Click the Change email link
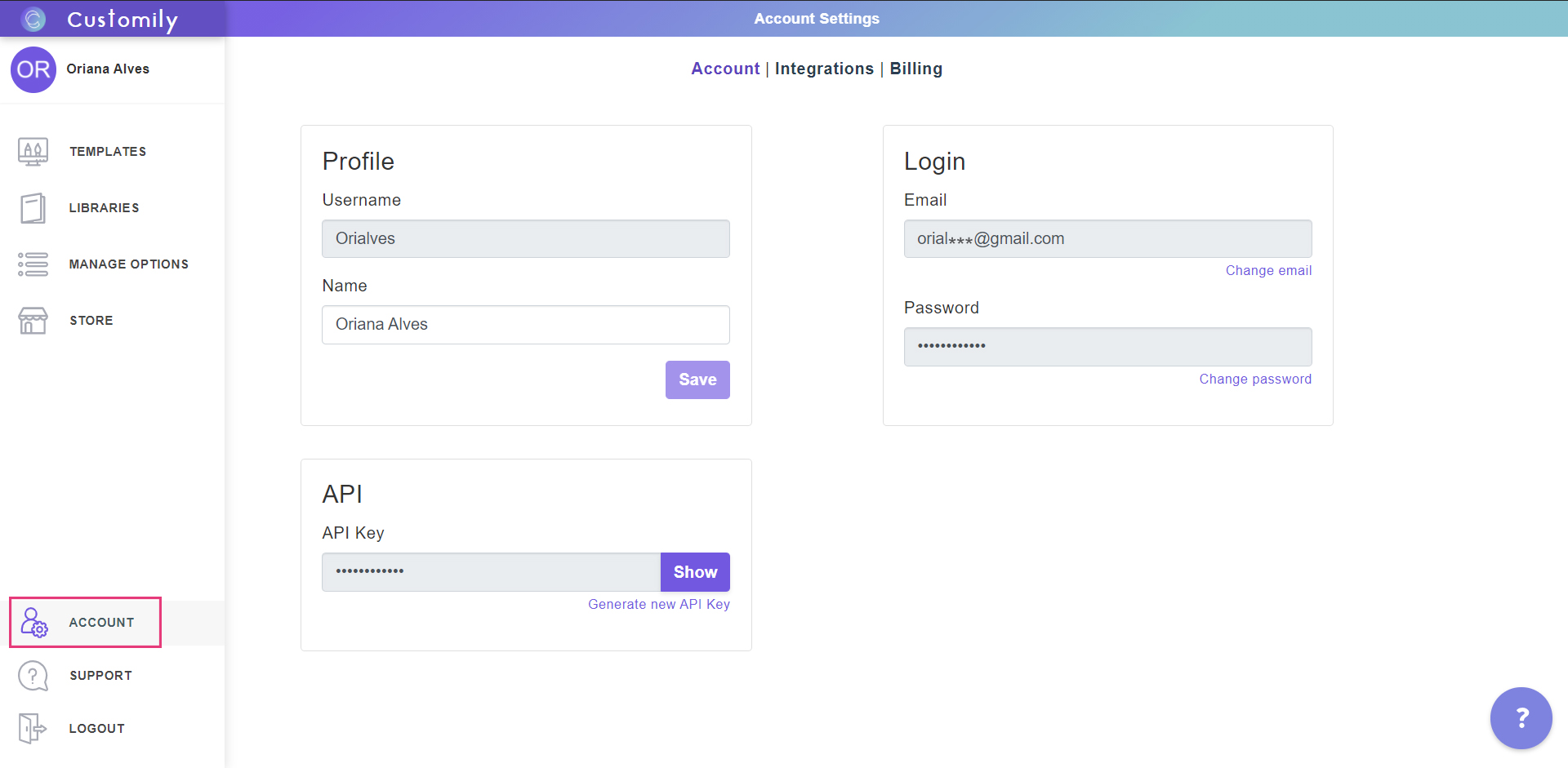The image size is (1568, 768). [1268, 271]
